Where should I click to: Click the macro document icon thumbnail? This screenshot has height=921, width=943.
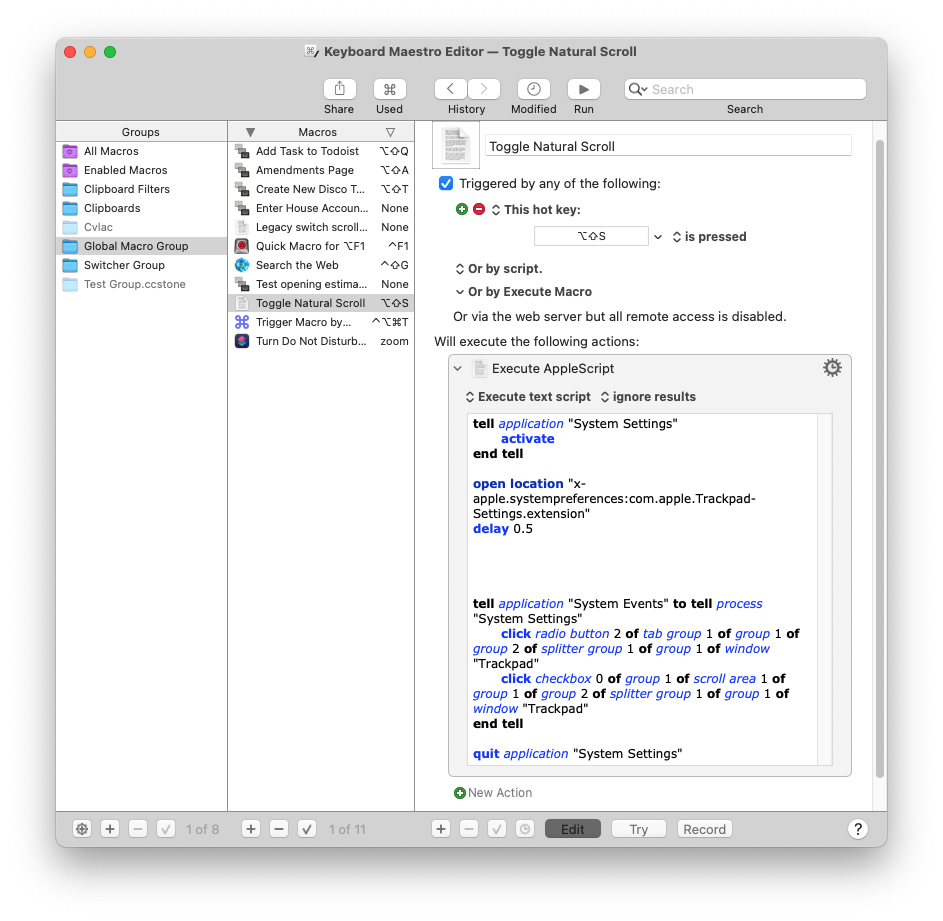pos(456,145)
